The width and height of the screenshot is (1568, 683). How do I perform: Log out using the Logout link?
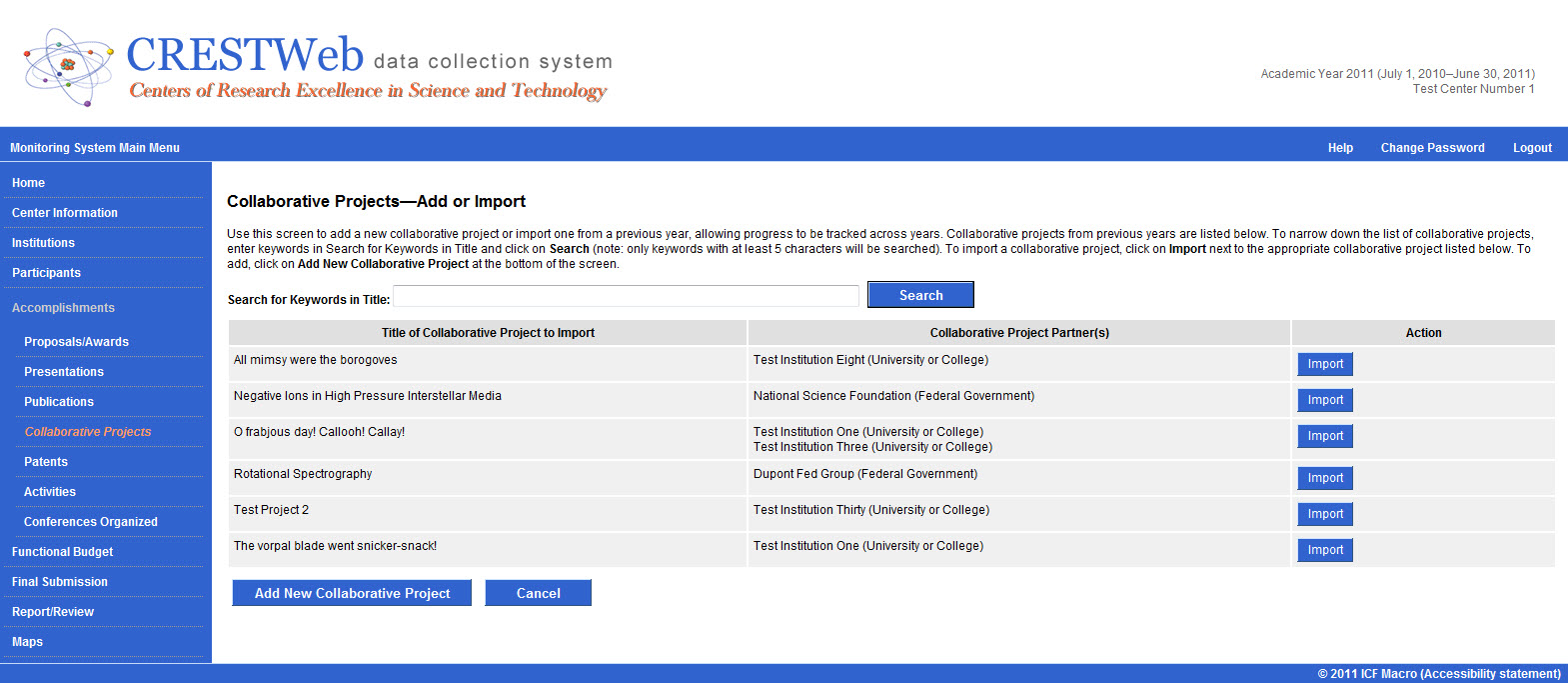pyautogui.click(x=1532, y=148)
